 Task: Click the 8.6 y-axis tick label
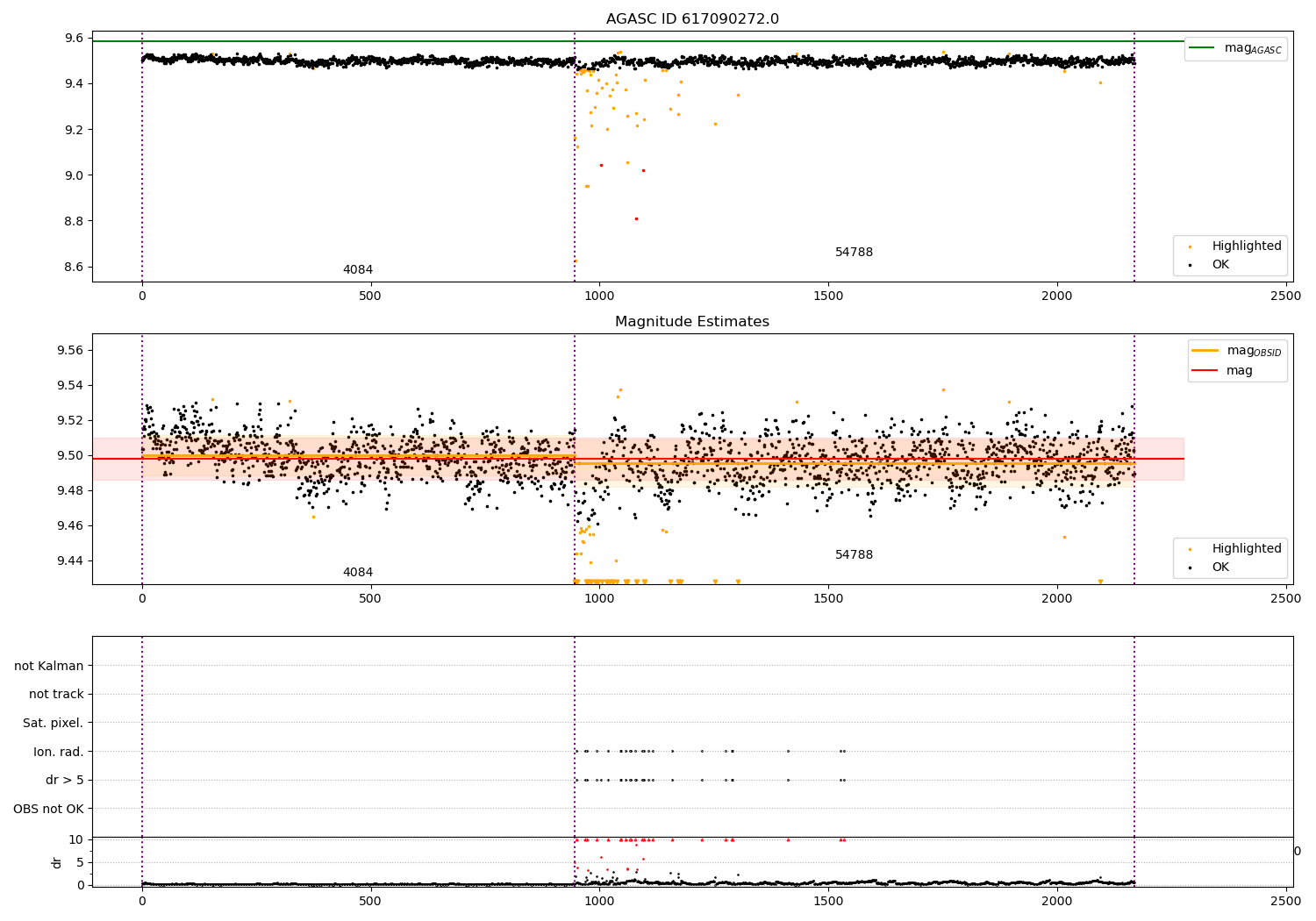tap(74, 267)
